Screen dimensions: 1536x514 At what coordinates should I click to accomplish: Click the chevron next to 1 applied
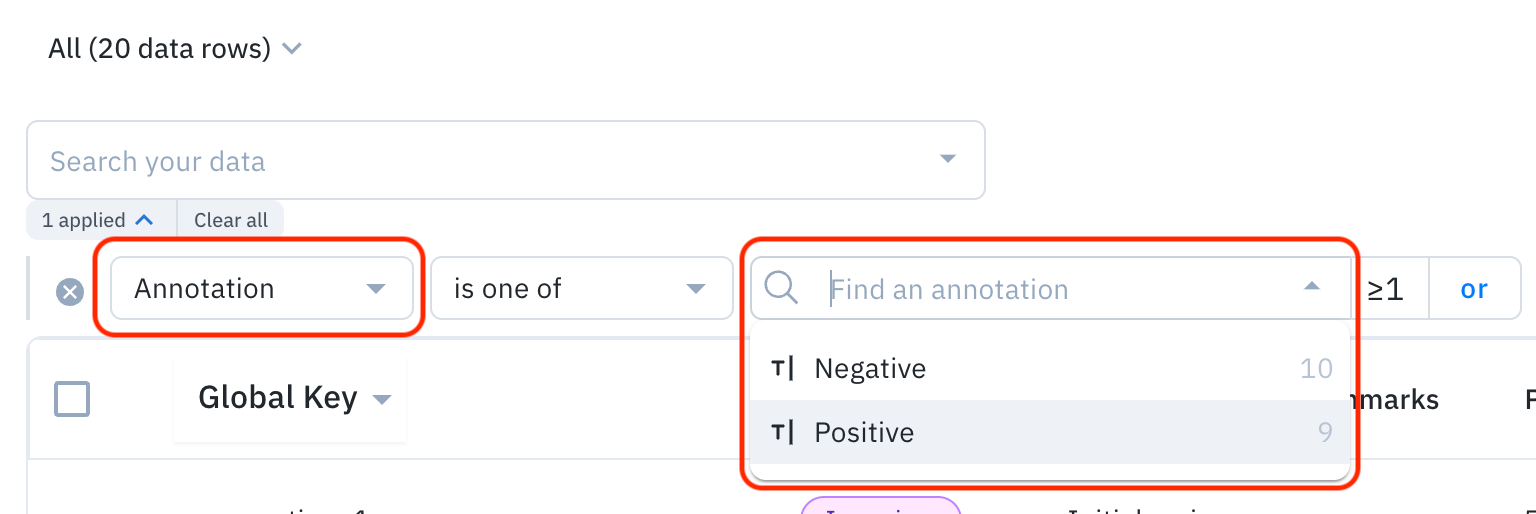click(144, 220)
